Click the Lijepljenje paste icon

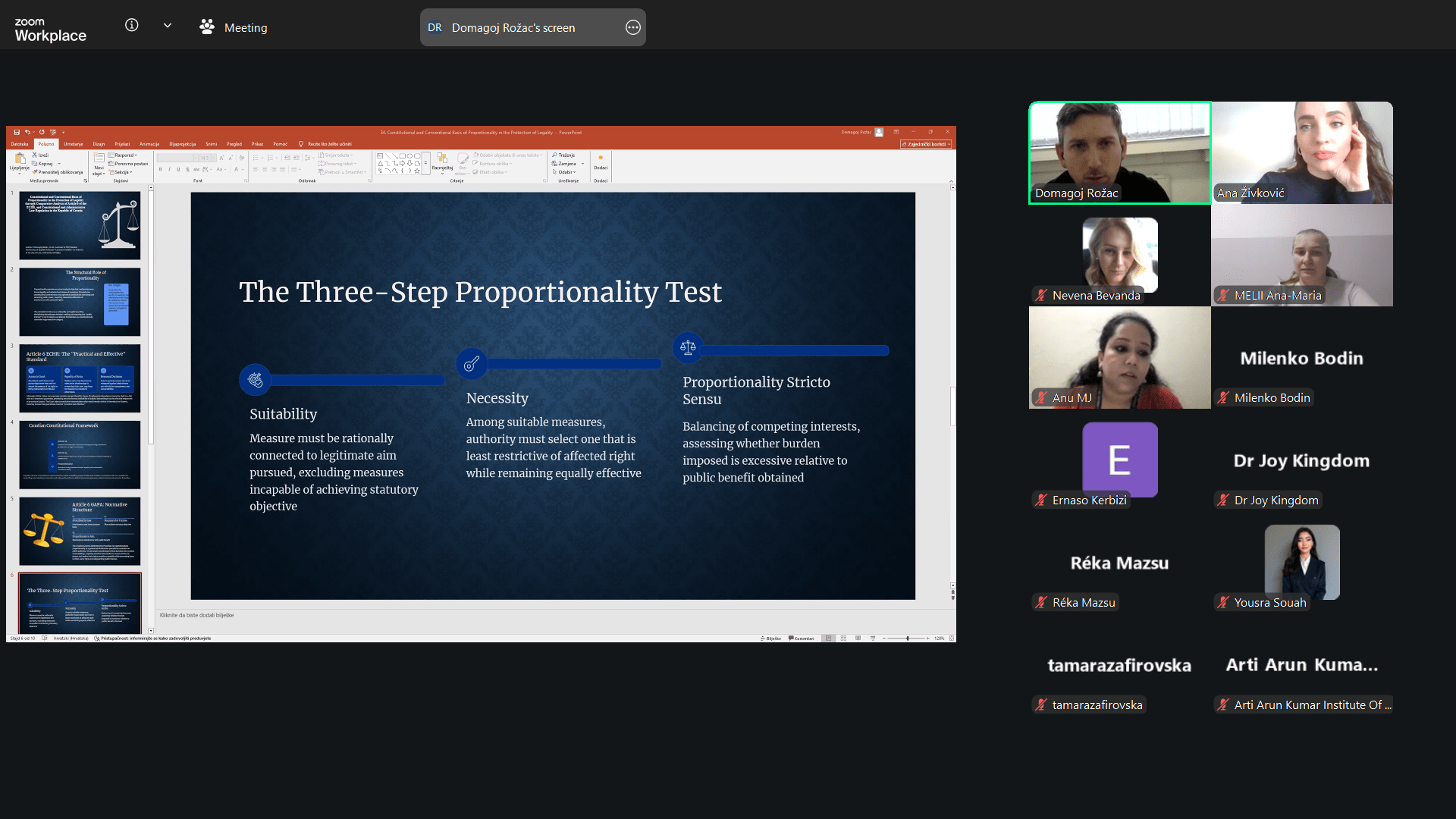pos(19,159)
